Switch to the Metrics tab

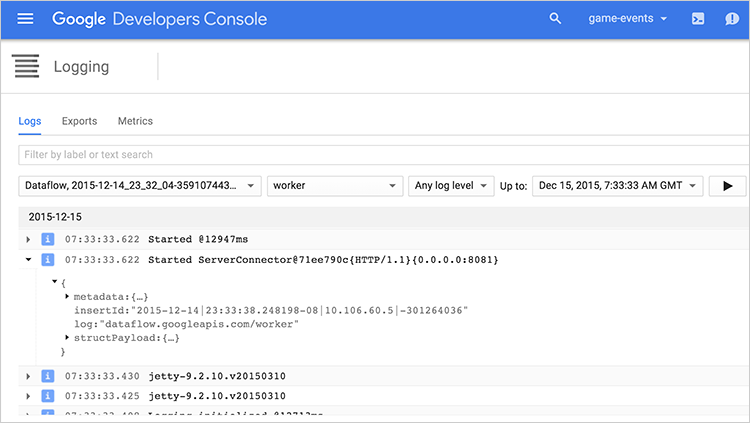point(135,121)
